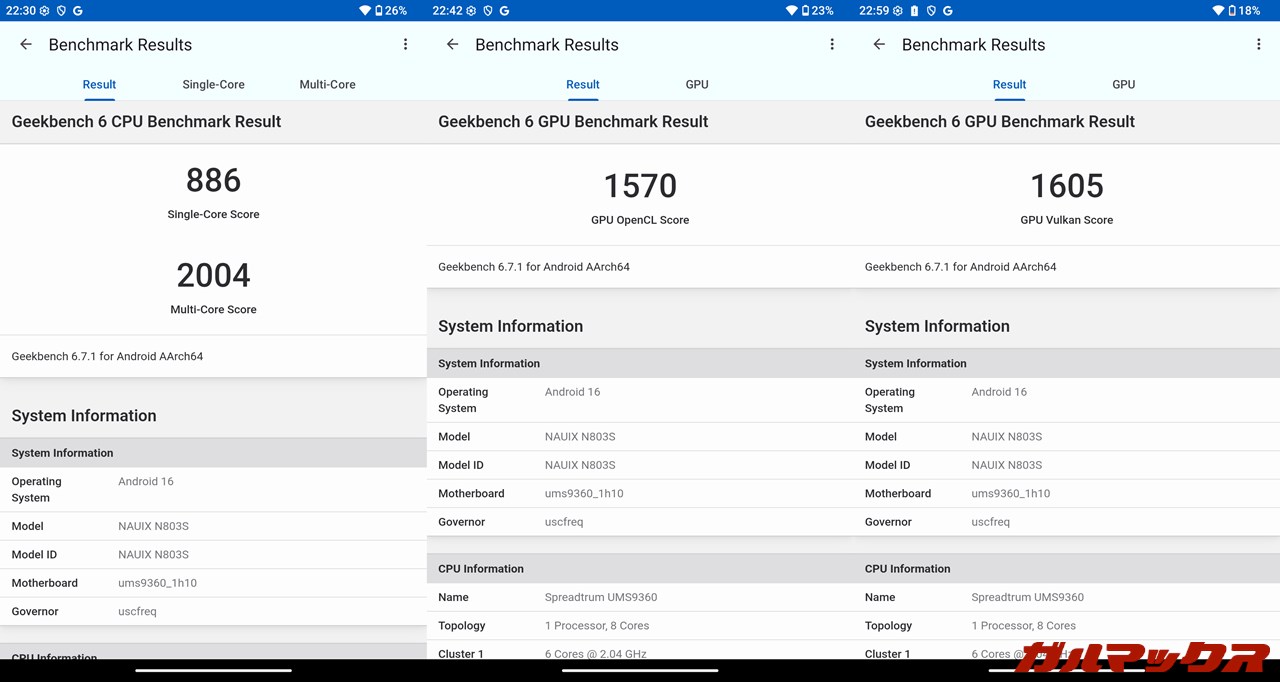Tap Motherboard row on the CPU results screen
The width and height of the screenshot is (1280, 682).
[x=213, y=583]
